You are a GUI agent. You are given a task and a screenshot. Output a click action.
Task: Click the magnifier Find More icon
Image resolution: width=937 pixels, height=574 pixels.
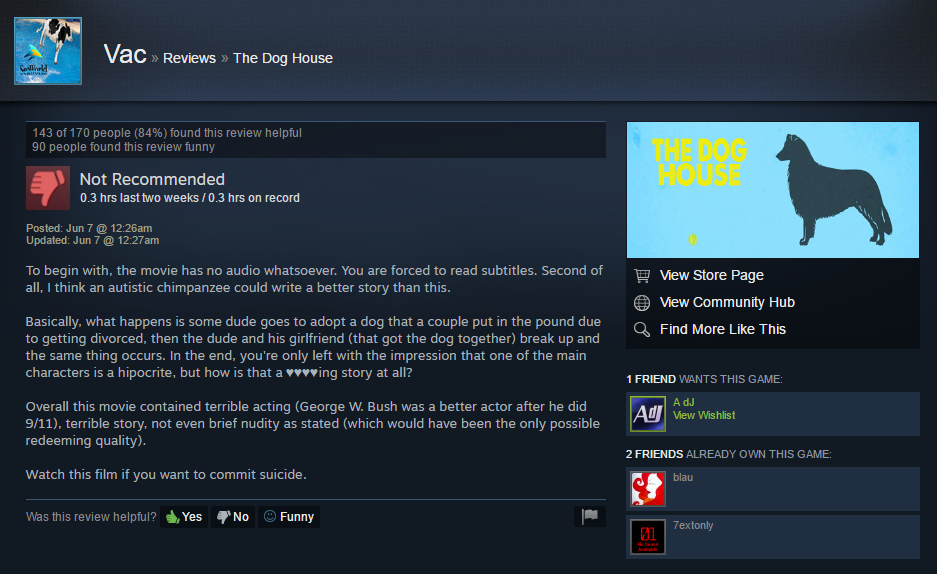(x=642, y=330)
